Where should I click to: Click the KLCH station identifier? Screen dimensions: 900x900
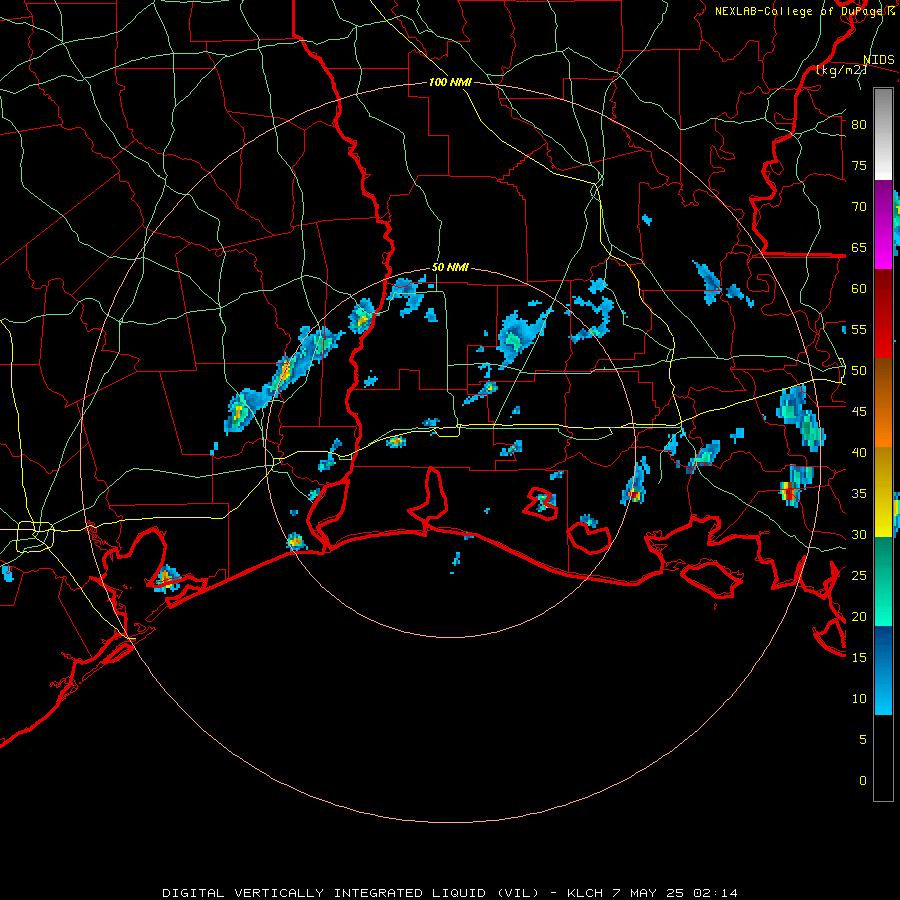[584, 893]
